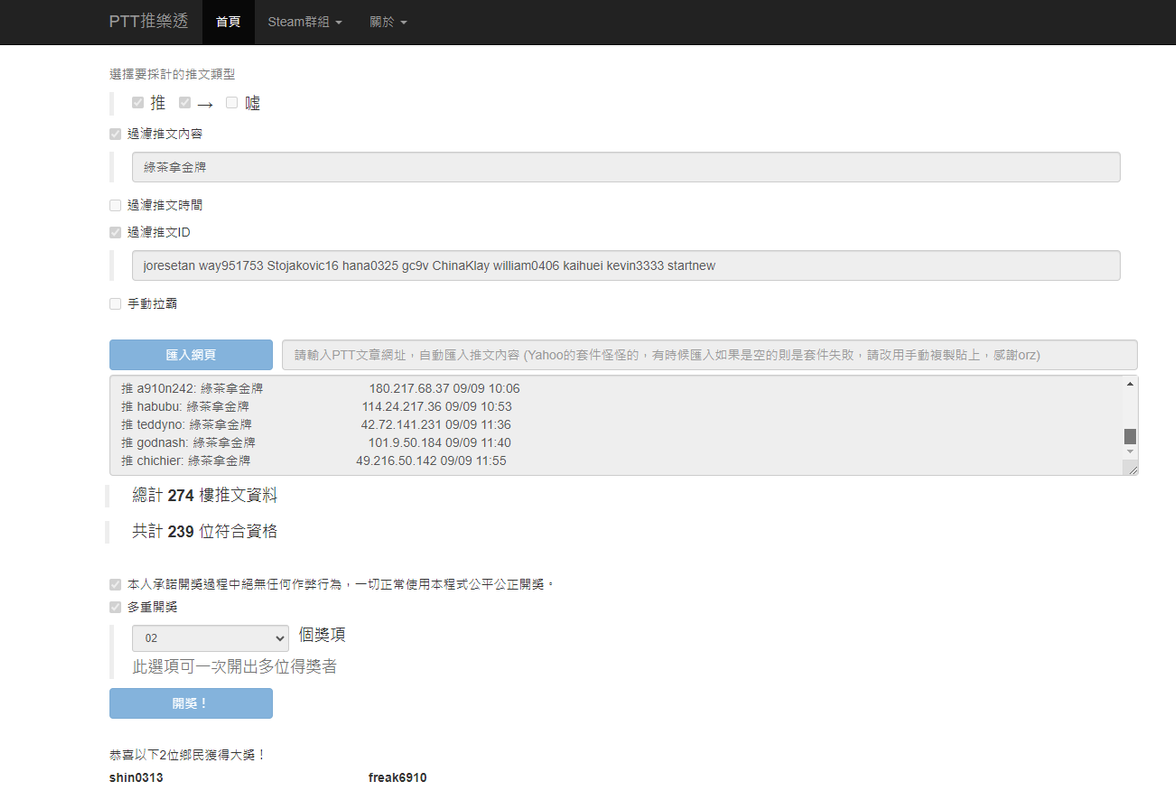This screenshot has height=800, width=1176.
Task: Click the 選擇要採計的推文類型 label
Action: coord(172,74)
